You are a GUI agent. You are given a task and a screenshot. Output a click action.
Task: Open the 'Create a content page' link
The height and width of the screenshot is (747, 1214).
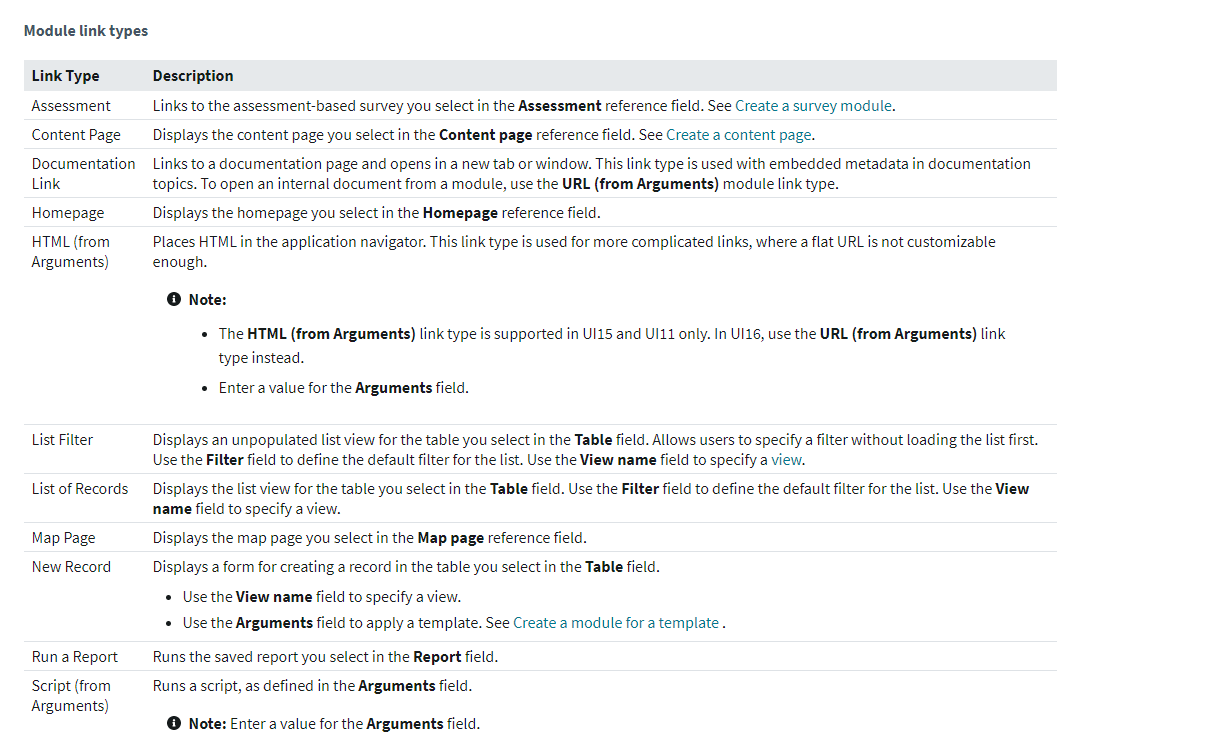(739, 135)
